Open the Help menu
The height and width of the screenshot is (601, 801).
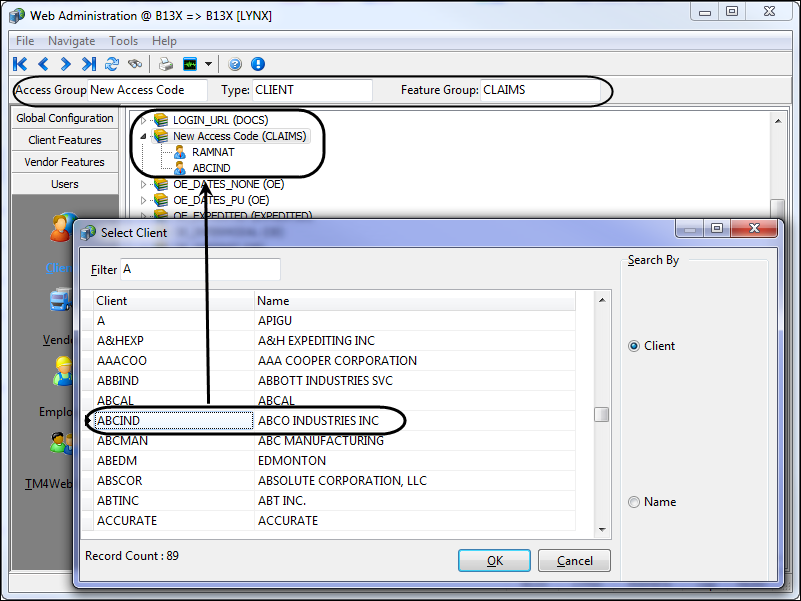pos(164,41)
